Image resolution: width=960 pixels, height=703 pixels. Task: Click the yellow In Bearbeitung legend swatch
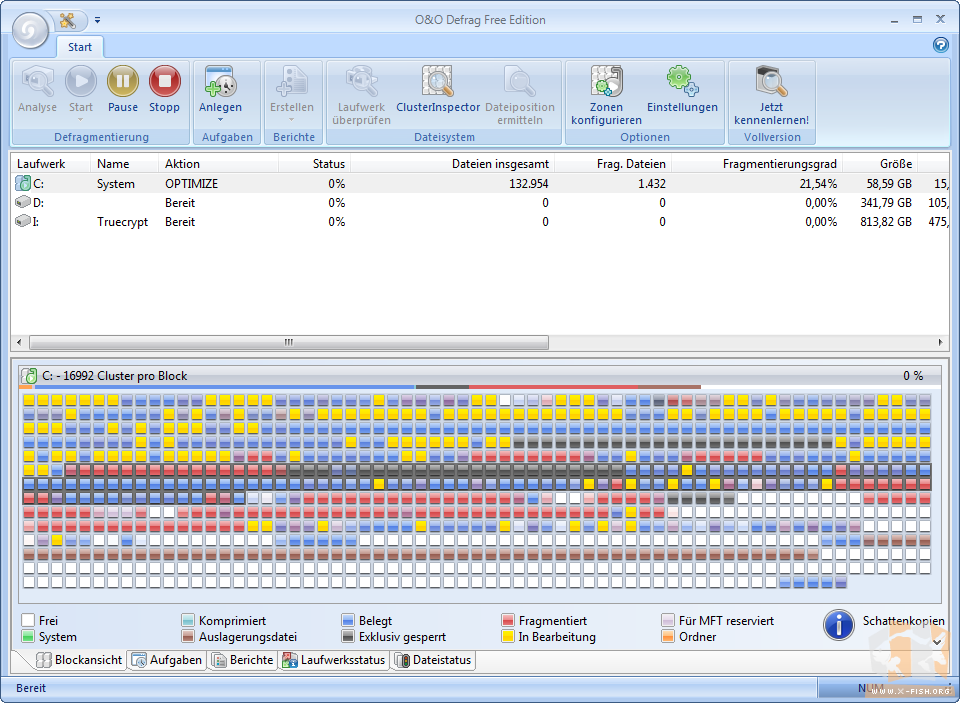(508, 636)
